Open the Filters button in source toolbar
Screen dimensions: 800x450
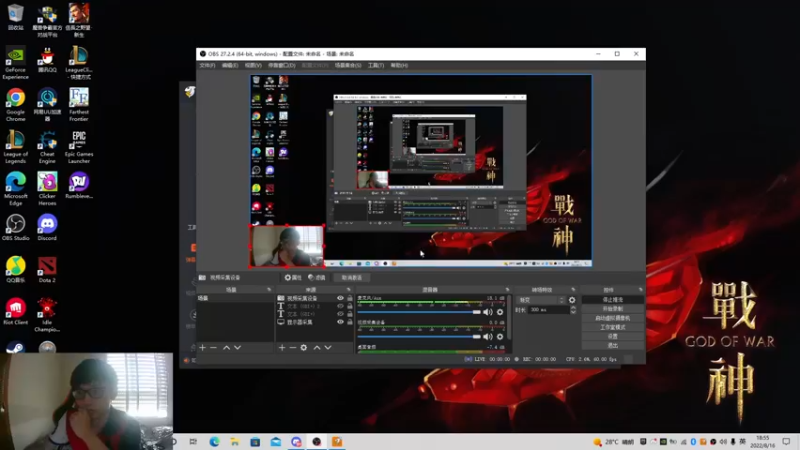tap(317, 278)
